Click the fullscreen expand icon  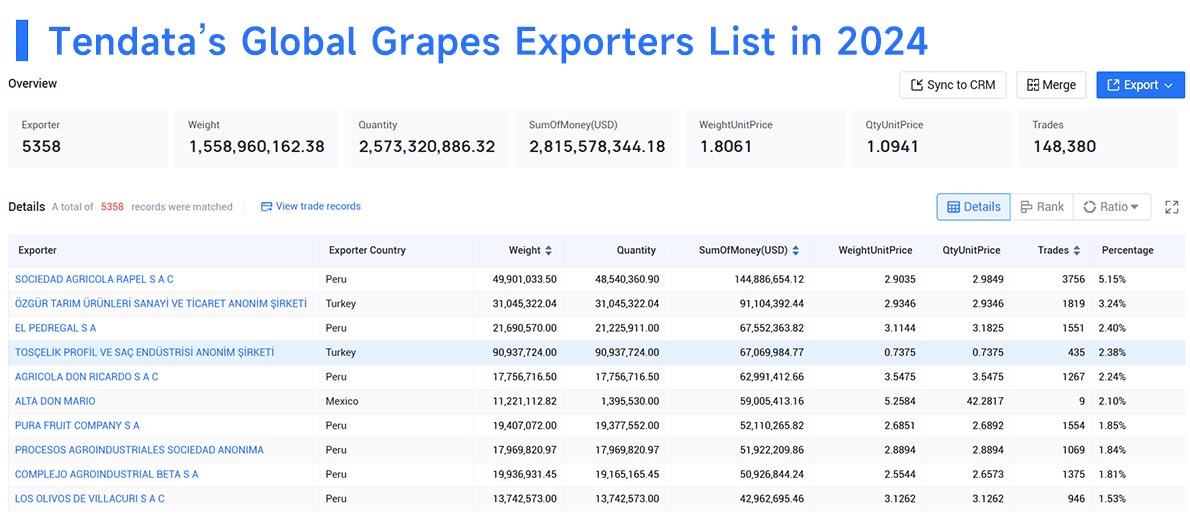pos(1172,206)
